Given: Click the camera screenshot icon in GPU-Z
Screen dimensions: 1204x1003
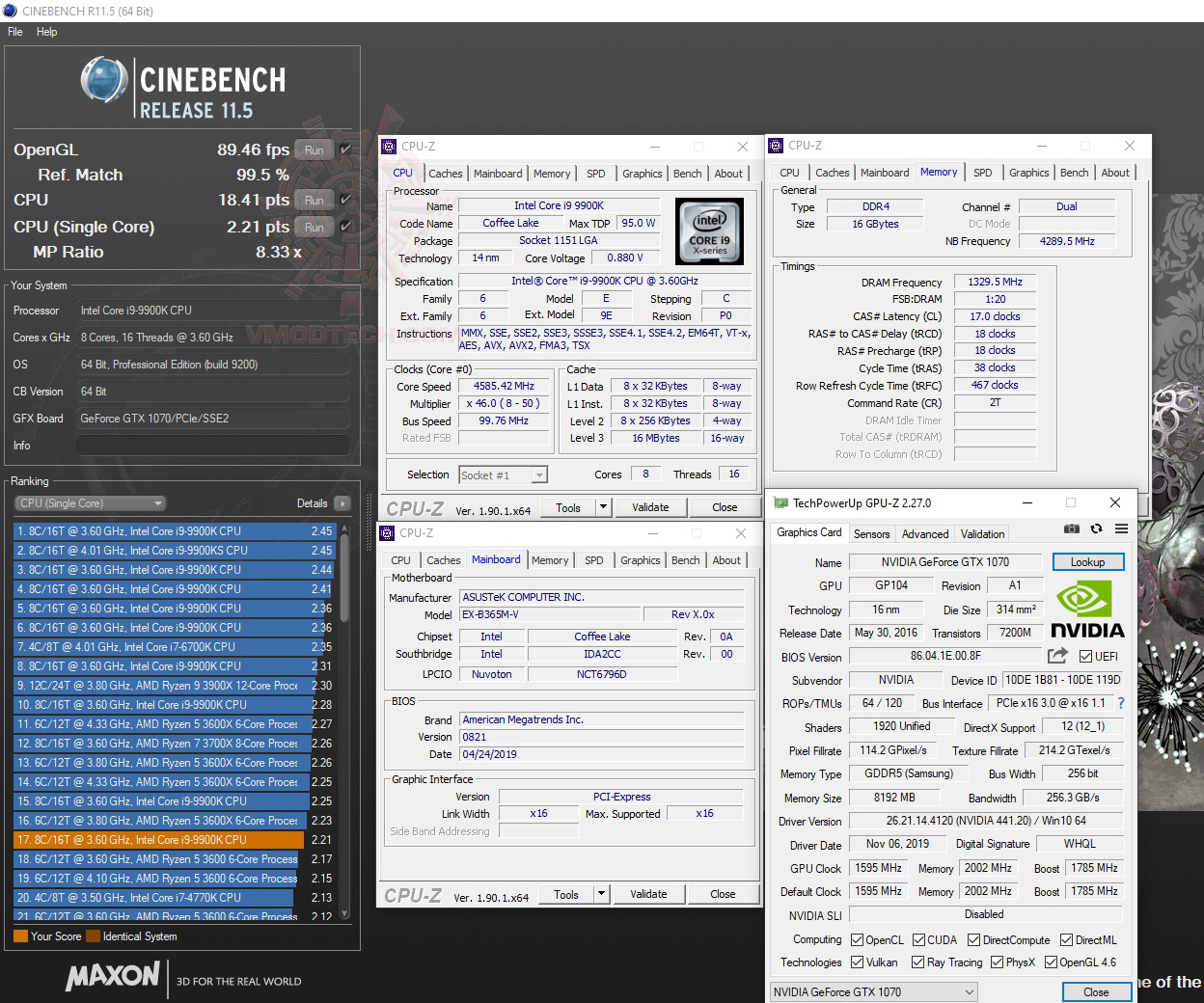Looking at the screenshot, I should click(x=1071, y=529).
